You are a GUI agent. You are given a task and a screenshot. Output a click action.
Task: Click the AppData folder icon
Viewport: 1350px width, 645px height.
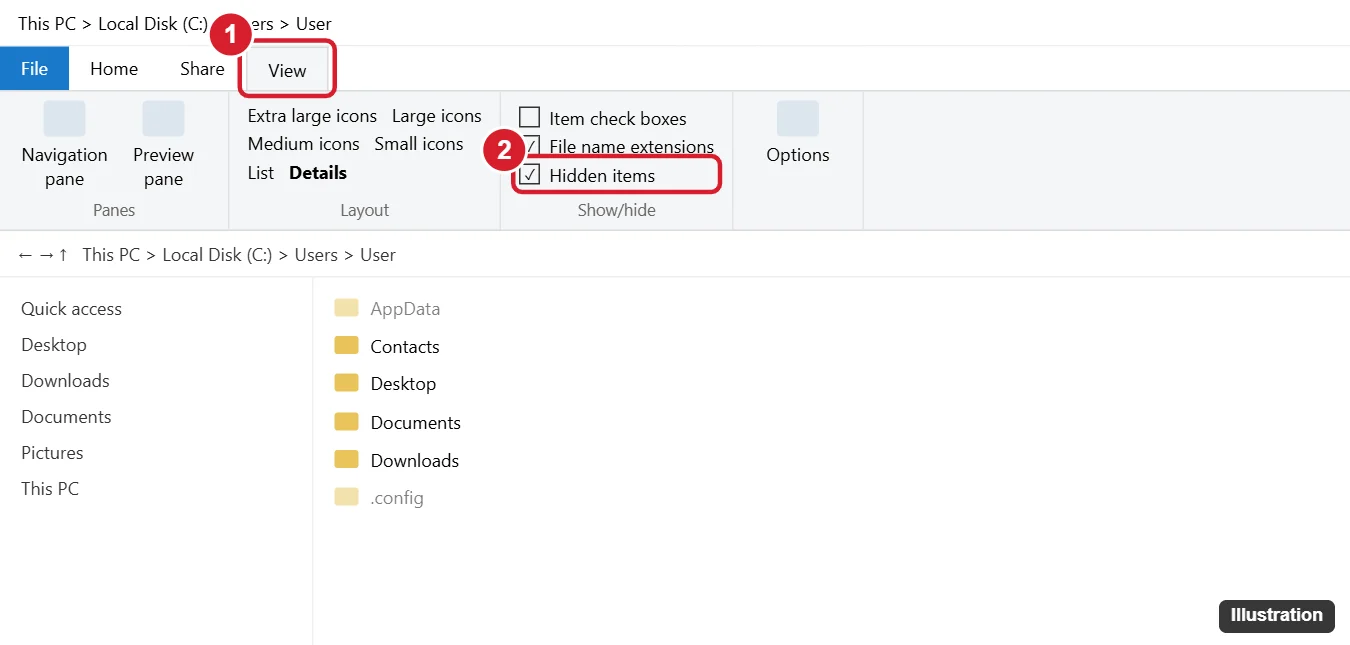click(x=346, y=307)
